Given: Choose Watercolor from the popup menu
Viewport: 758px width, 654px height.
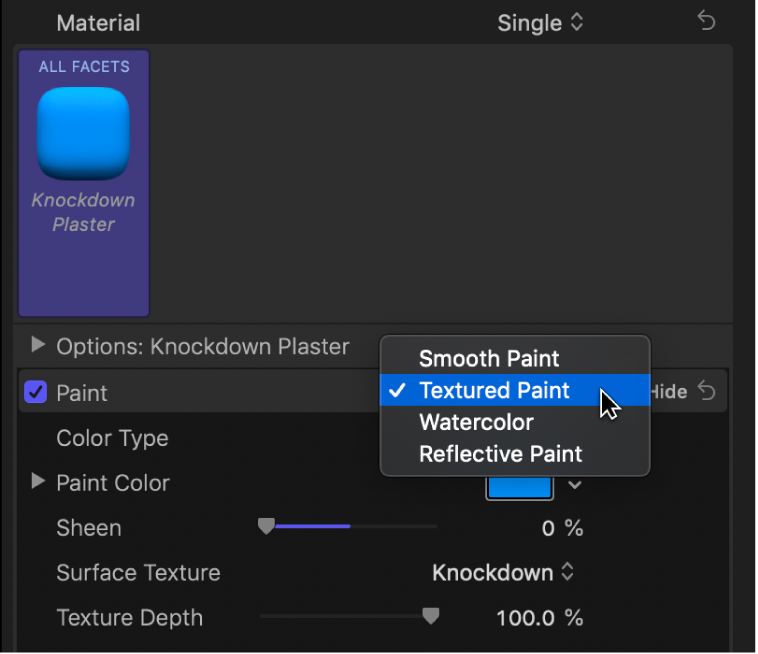Looking at the screenshot, I should (476, 422).
